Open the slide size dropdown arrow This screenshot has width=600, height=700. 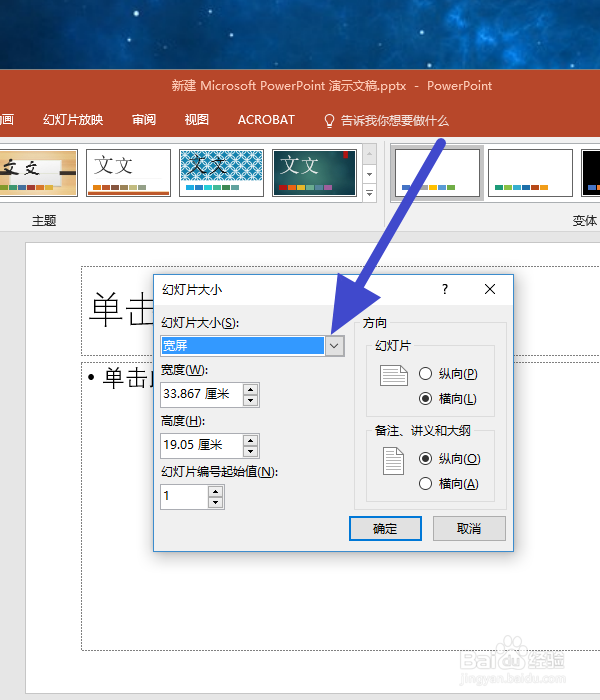pos(335,346)
